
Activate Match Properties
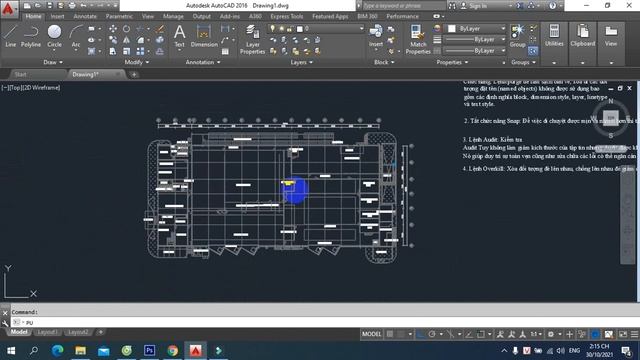click(418, 39)
